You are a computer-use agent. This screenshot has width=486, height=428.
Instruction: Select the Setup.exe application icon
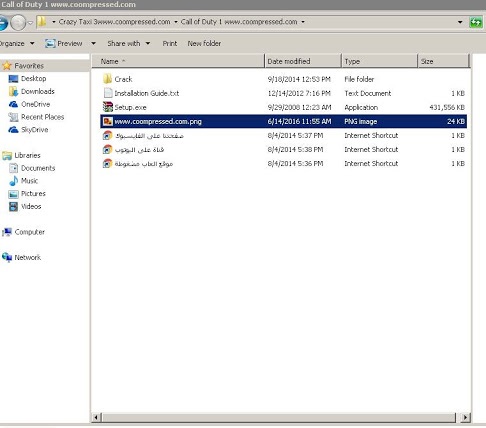coord(107,107)
